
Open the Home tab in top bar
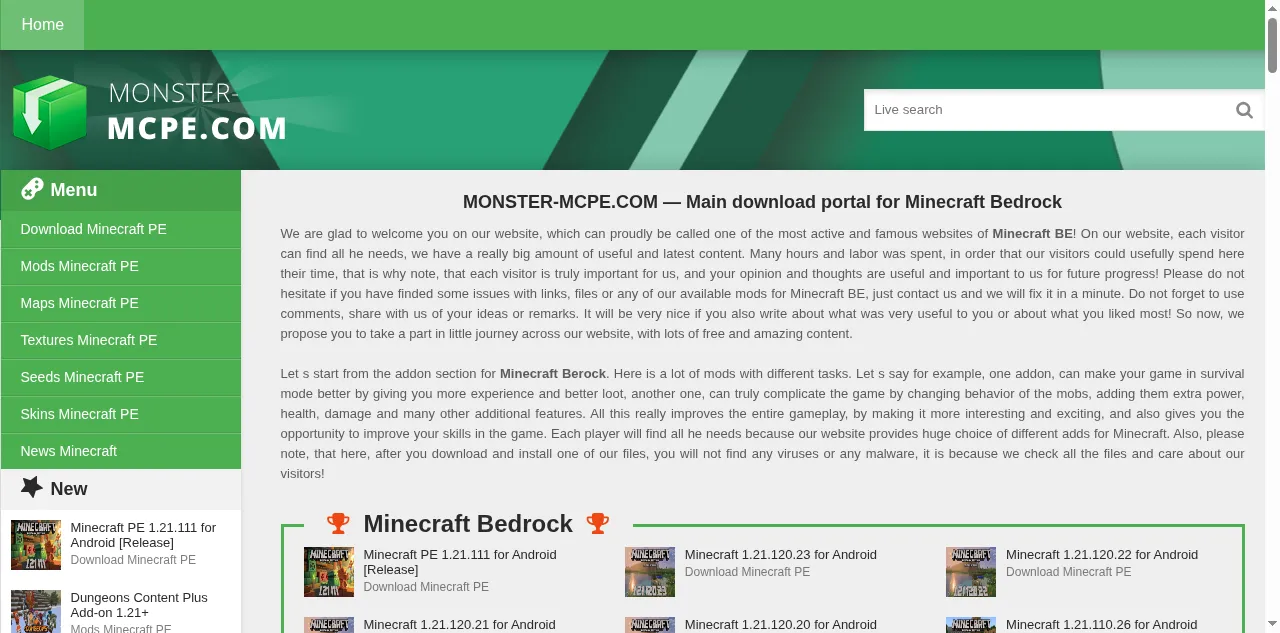[x=42, y=25]
